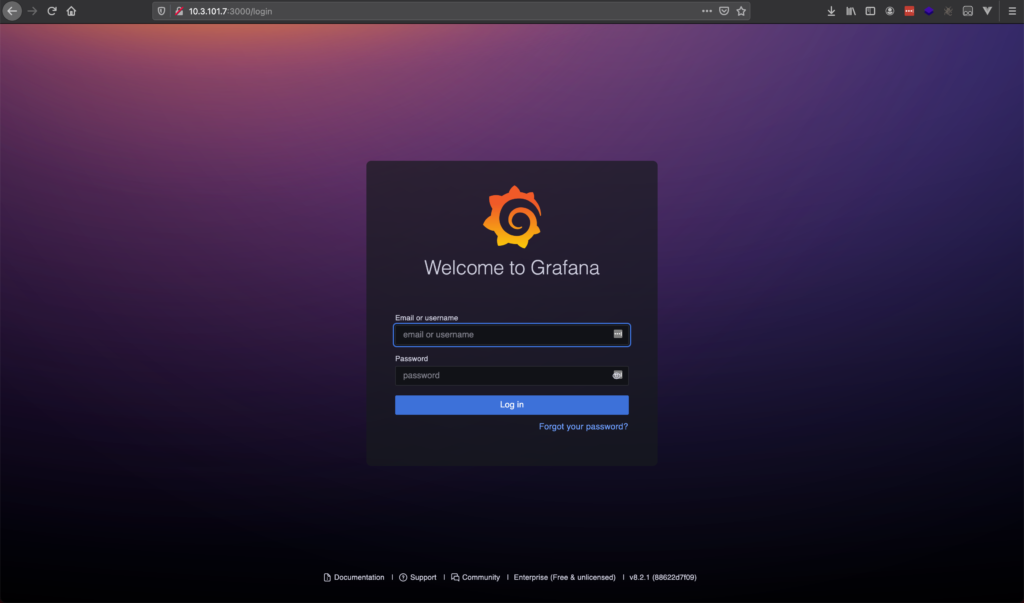
Task: Open the library bookshelf icon
Action: (850, 11)
